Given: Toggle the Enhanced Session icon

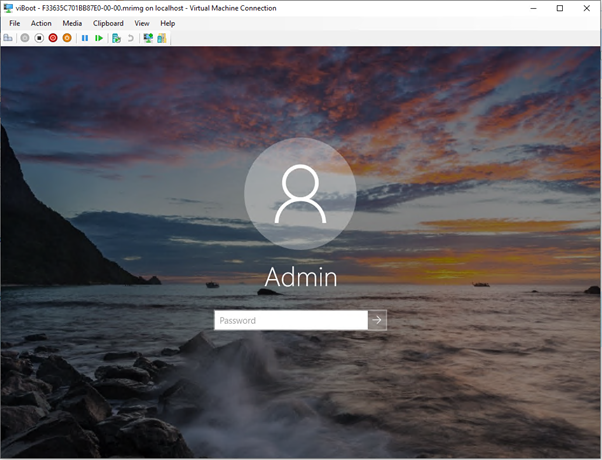Looking at the screenshot, I should click(x=148, y=38).
